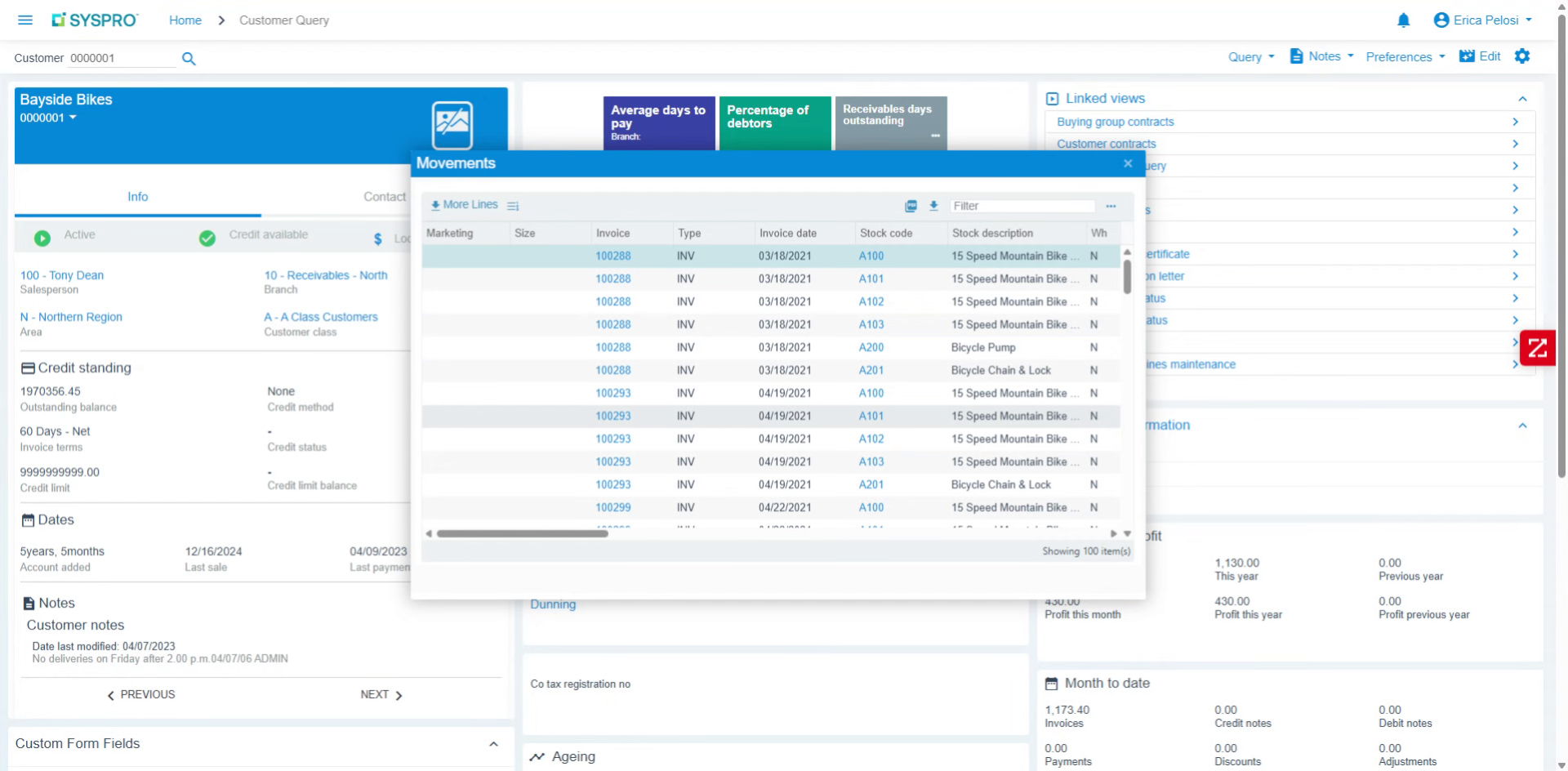Click More Lines in Movements
This screenshot has height=771, width=1568.
(x=464, y=205)
